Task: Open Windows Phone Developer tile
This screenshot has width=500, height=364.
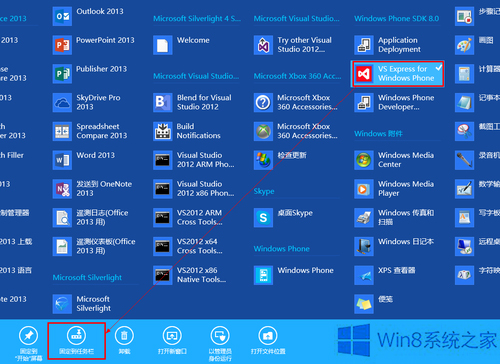Action: coord(395,102)
